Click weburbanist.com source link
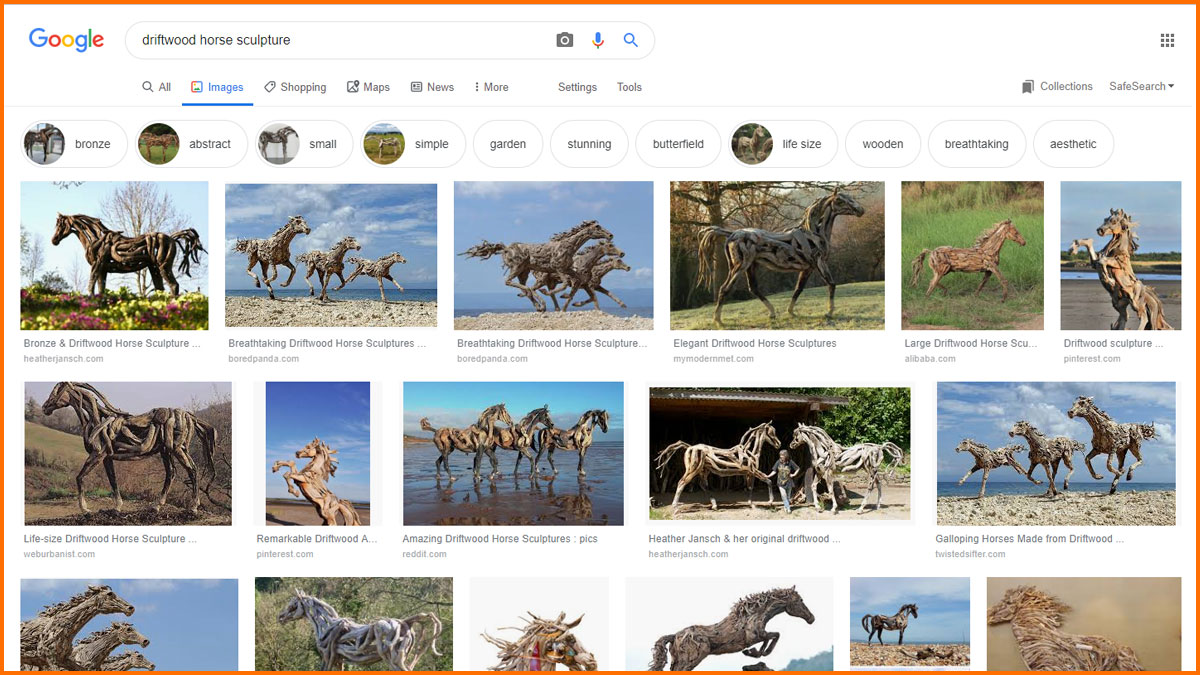1200x675 pixels. (59, 554)
